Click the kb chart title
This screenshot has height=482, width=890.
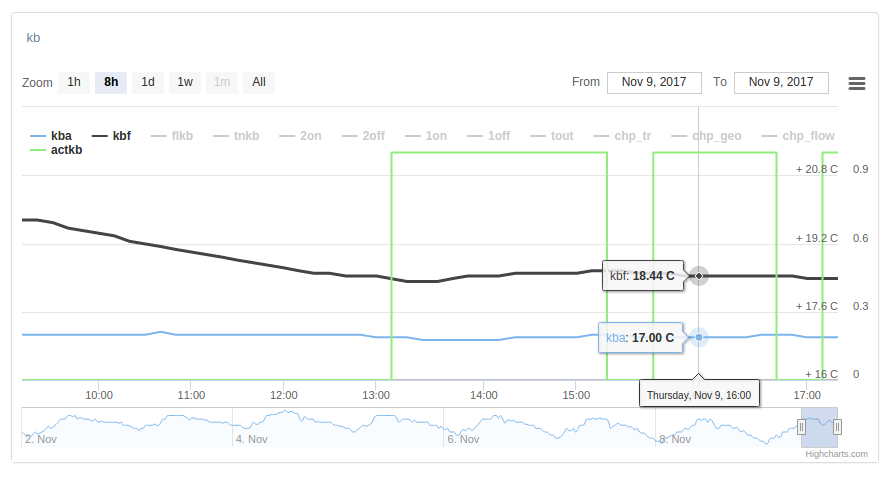[33, 38]
